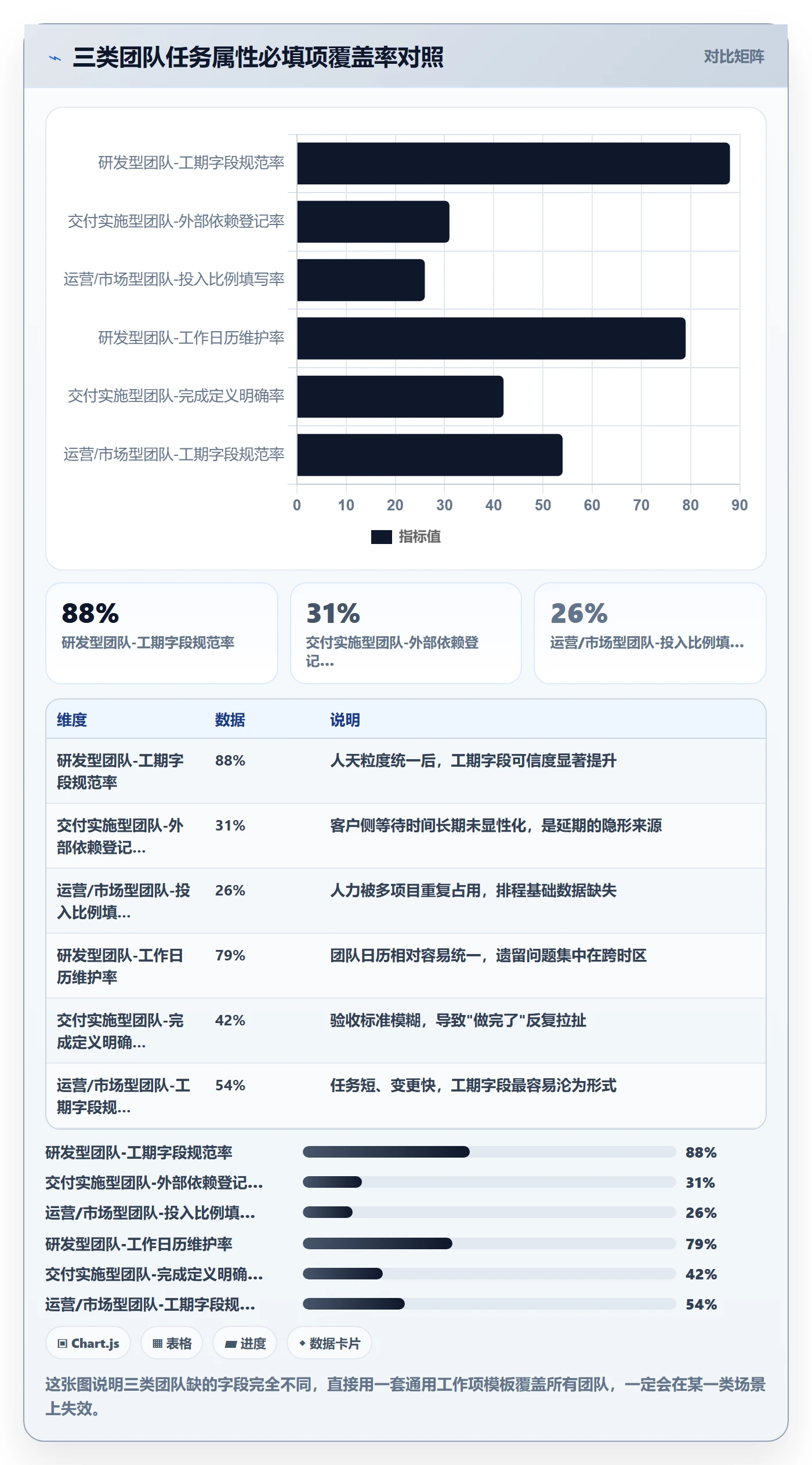Click the x-axis tick label 50
The width and height of the screenshot is (812, 1465).
[543, 505]
